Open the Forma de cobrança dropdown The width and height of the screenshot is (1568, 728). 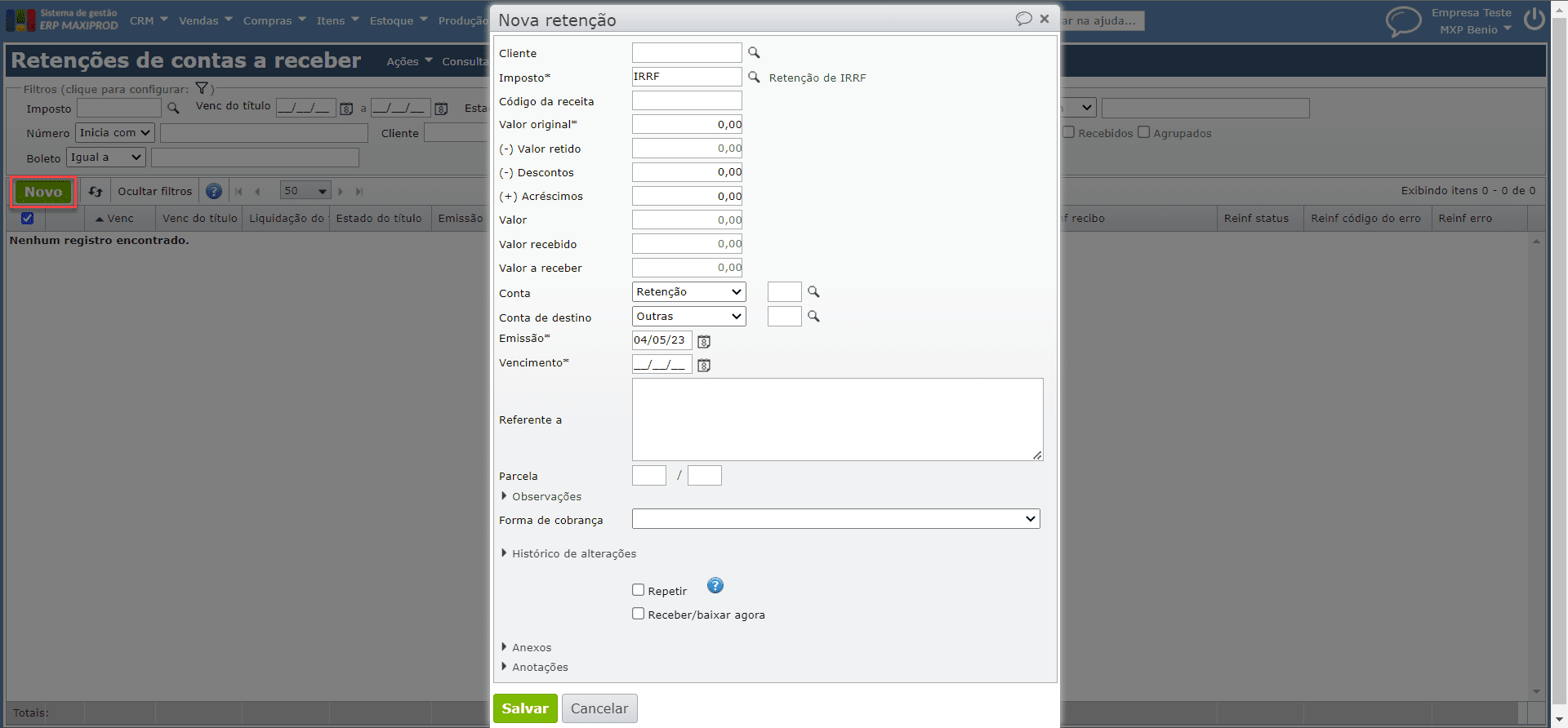pyautogui.click(x=836, y=519)
